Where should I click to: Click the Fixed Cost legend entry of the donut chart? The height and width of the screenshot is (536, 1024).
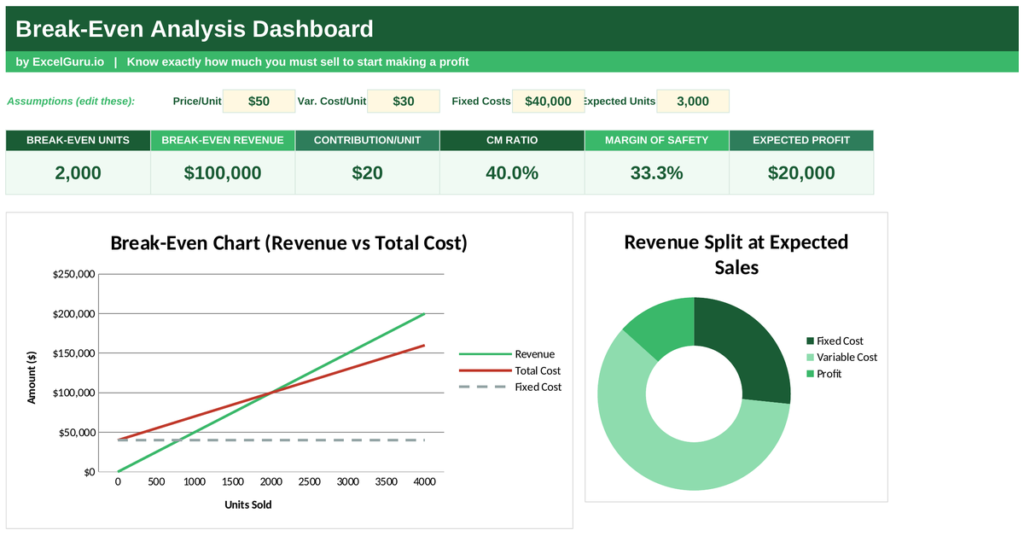pos(835,341)
